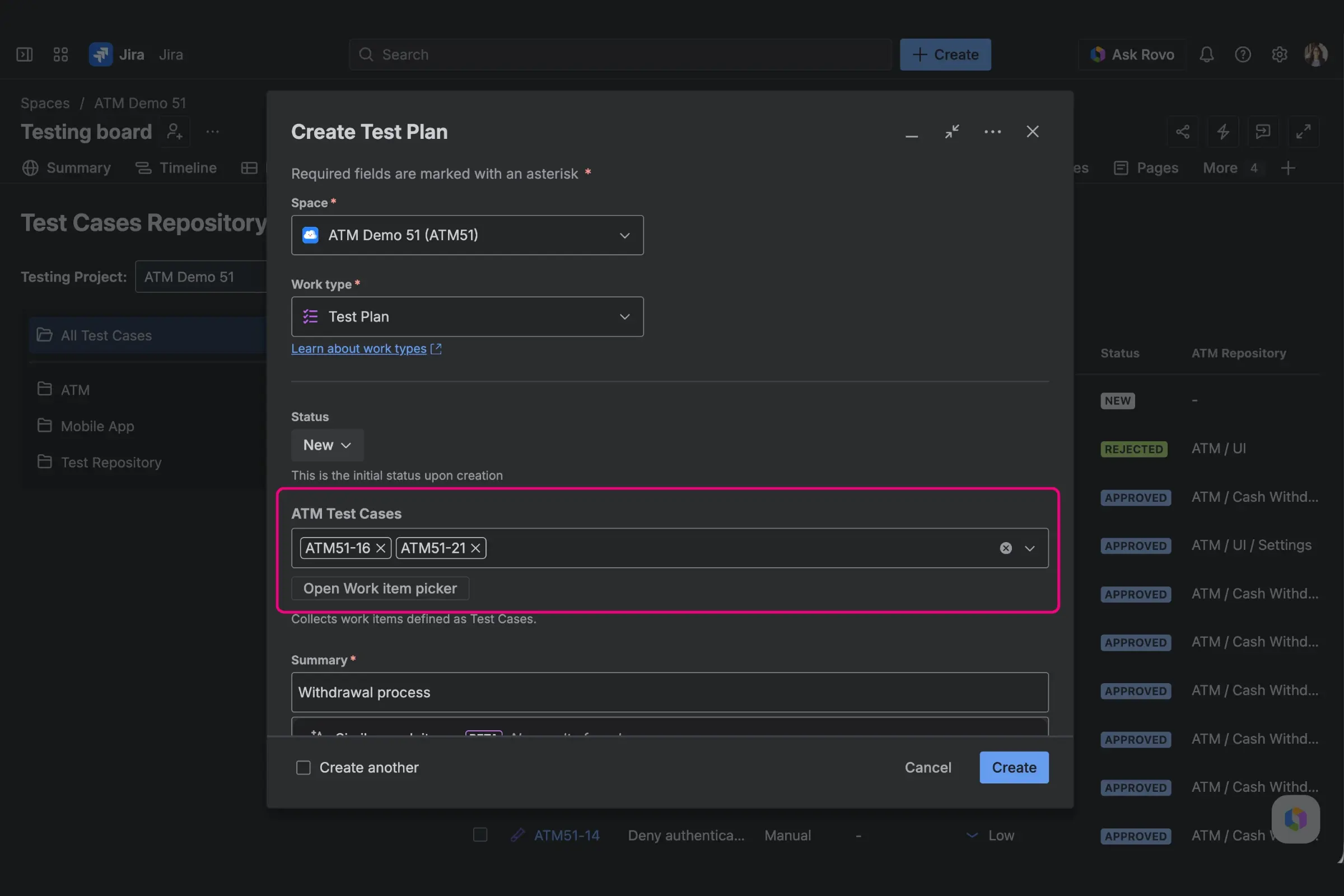Invite people to Testing board via add-person icon
Screen dimensions: 1344x896
pos(174,132)
